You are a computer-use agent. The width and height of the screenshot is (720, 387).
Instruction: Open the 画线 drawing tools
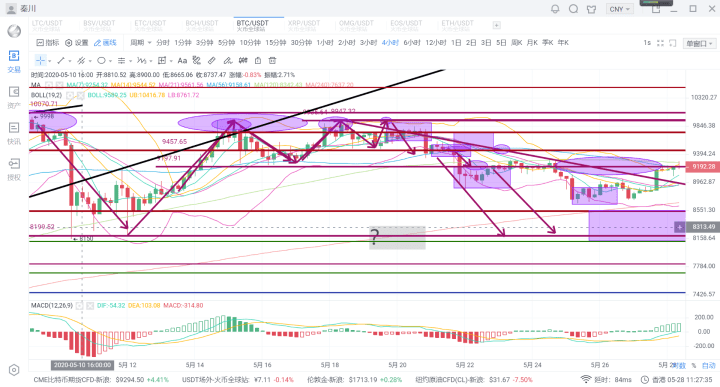pos(105,43)
